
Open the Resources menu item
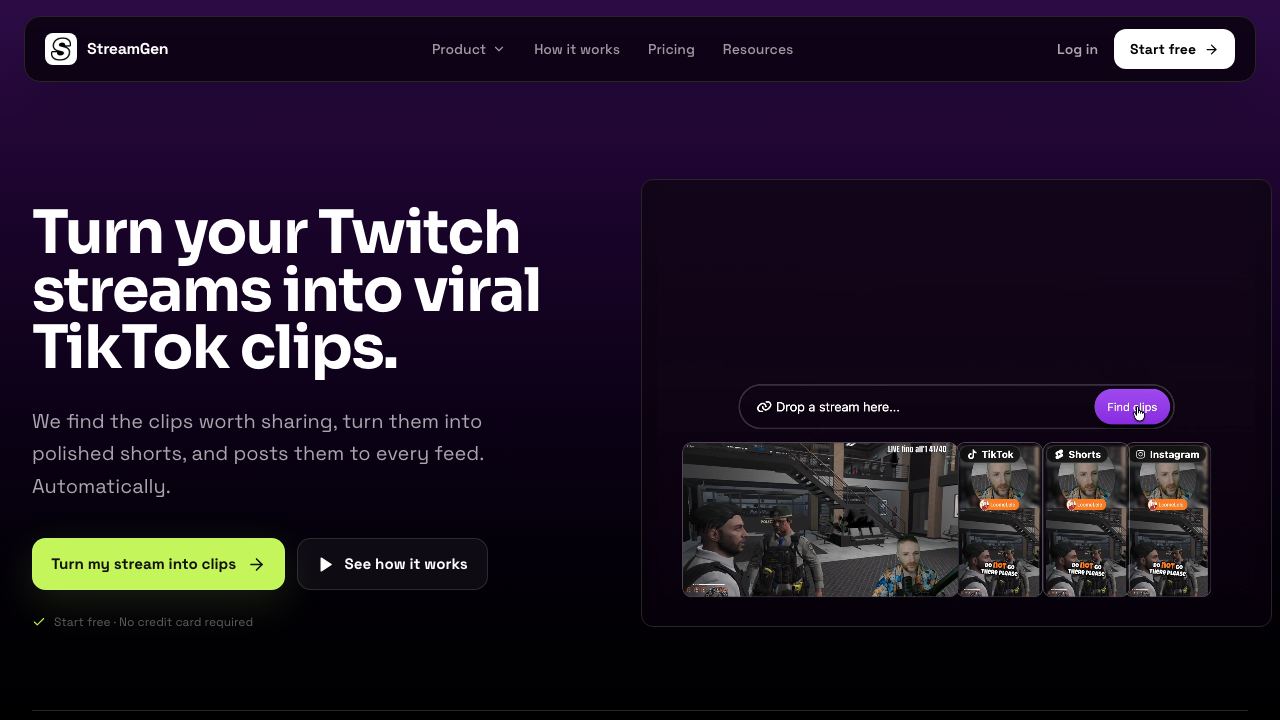tap(758, 49)
